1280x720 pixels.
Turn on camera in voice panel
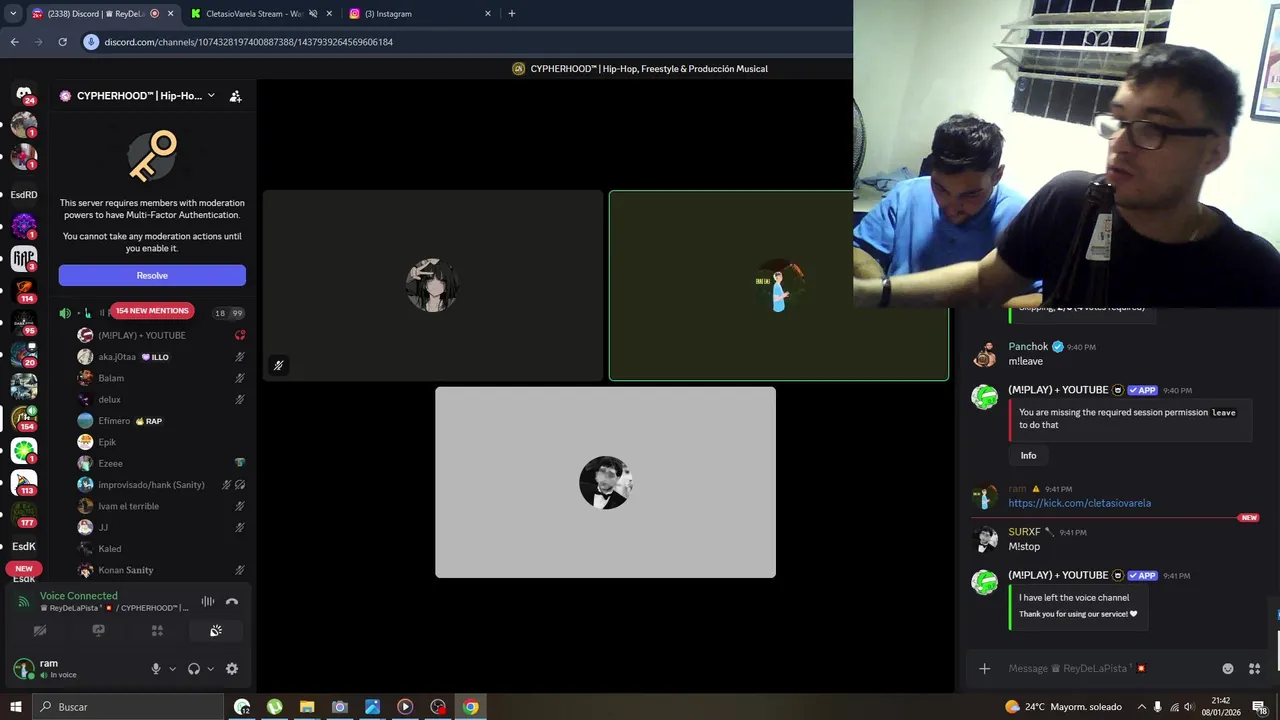(40, 631)
